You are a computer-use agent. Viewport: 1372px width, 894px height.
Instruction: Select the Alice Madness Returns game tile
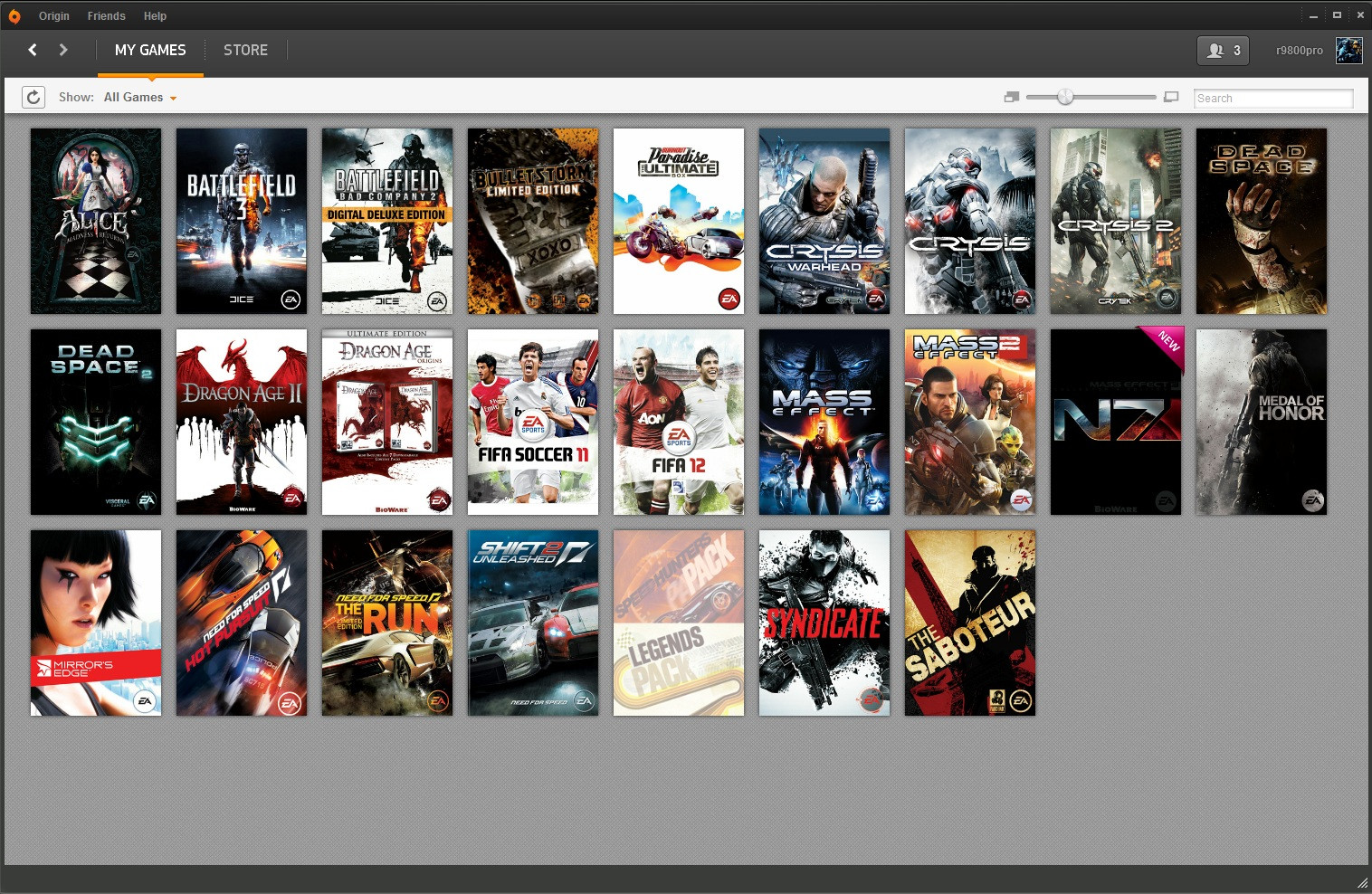click(96, 221)
